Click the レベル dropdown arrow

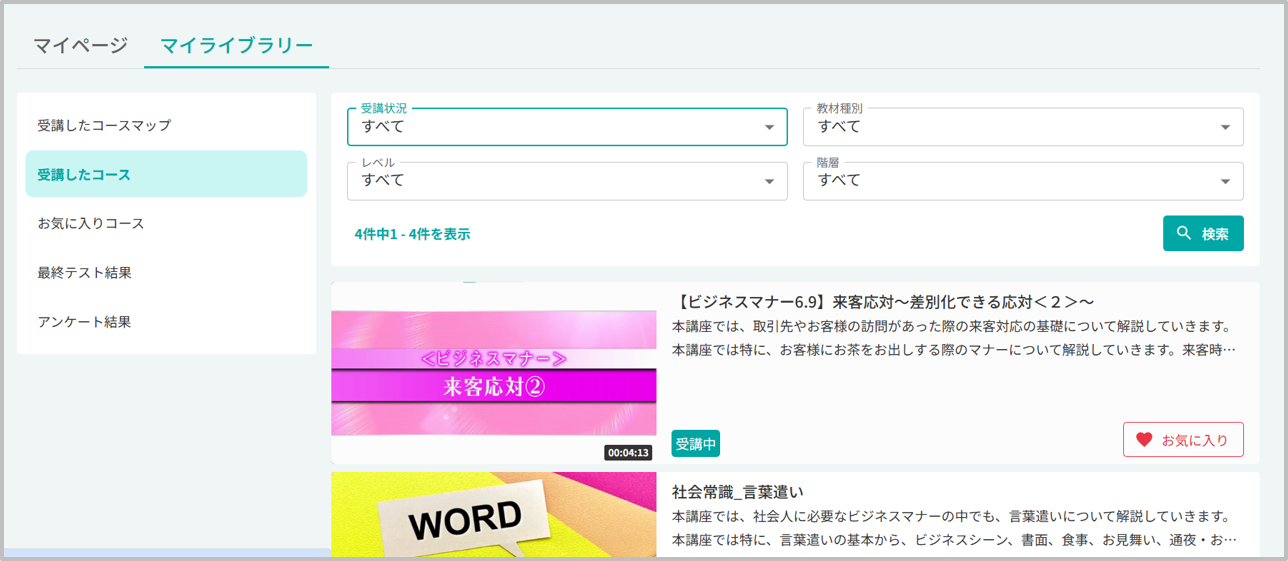pos(769,181)
